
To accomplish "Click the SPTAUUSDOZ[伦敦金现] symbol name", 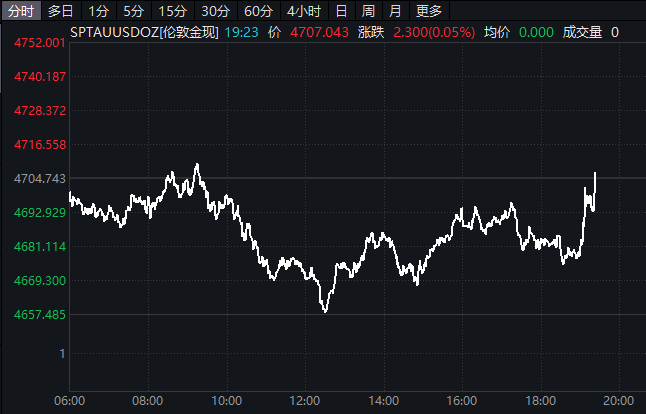I will coord(142,32).
